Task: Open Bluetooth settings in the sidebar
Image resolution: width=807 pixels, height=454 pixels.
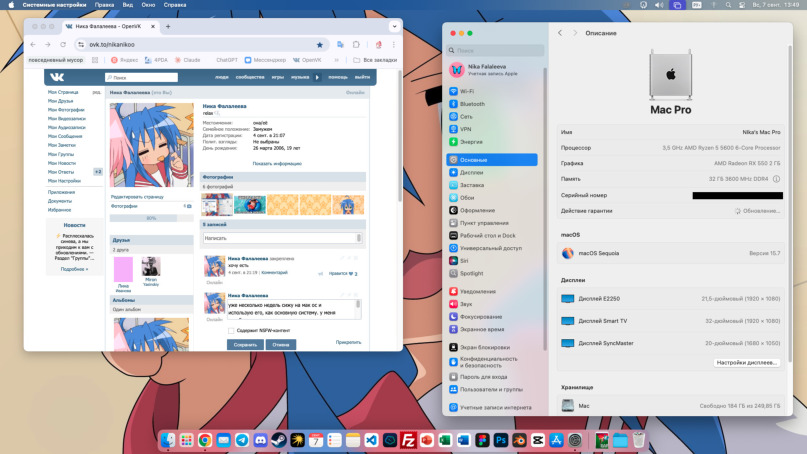Action: click(x=471, y=104)
